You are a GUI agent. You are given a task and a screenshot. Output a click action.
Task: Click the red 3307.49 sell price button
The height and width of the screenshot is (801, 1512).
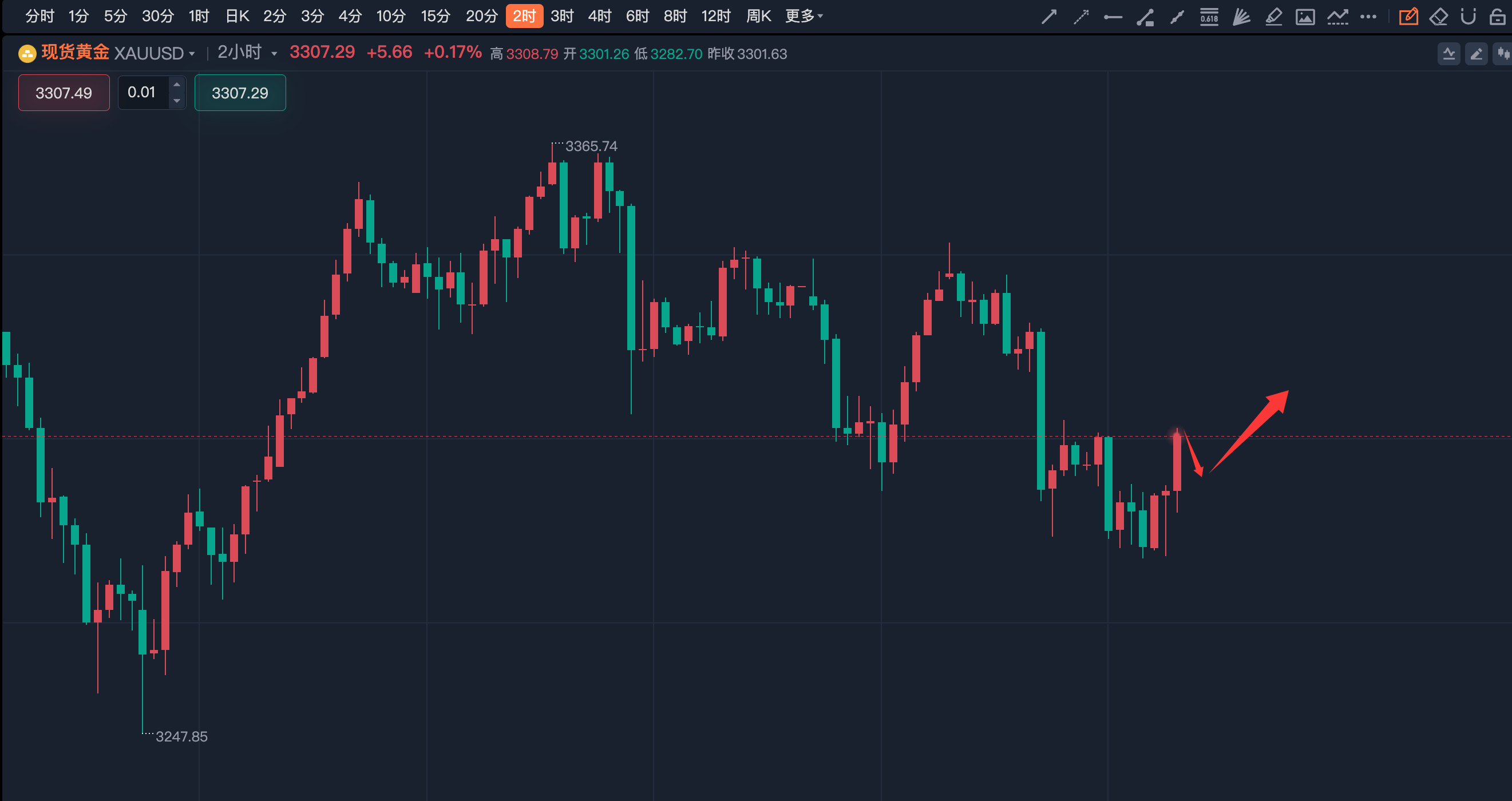[64, 93]
